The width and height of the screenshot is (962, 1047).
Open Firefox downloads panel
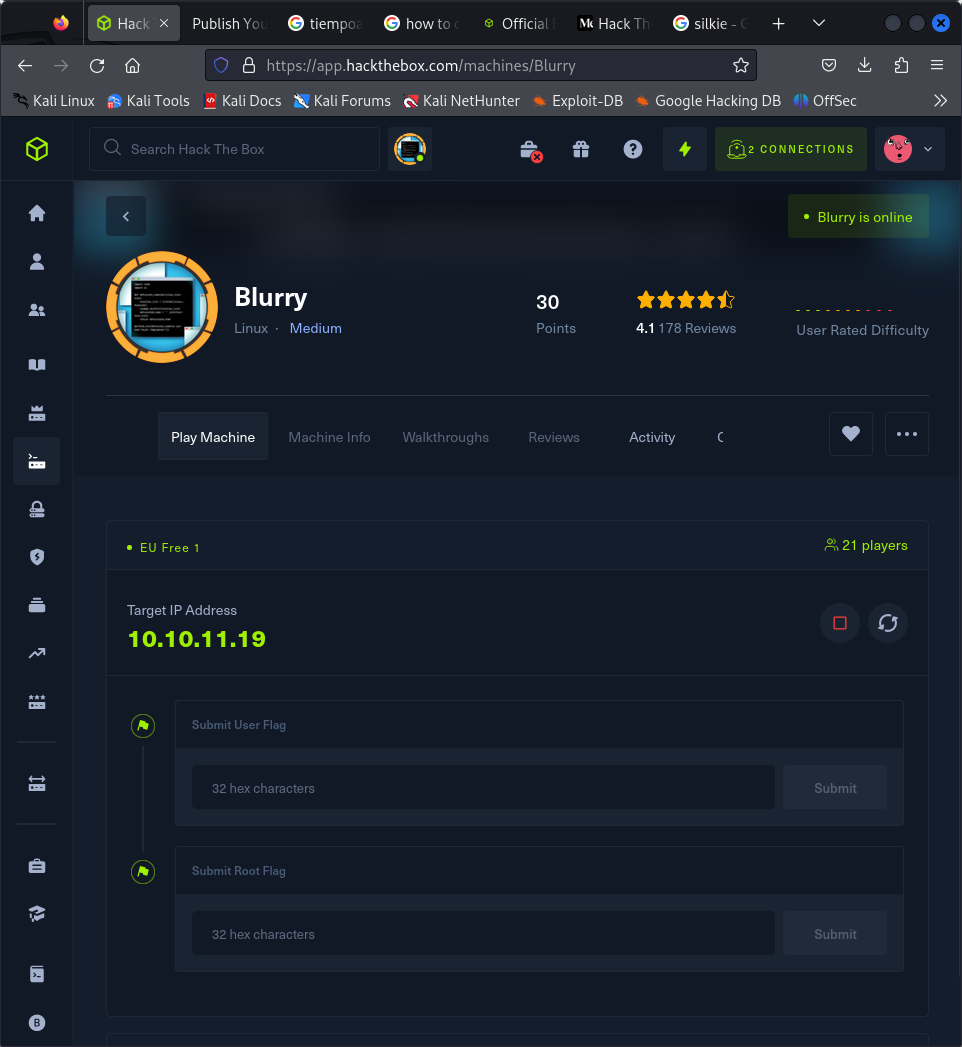(x=865, y=65)
